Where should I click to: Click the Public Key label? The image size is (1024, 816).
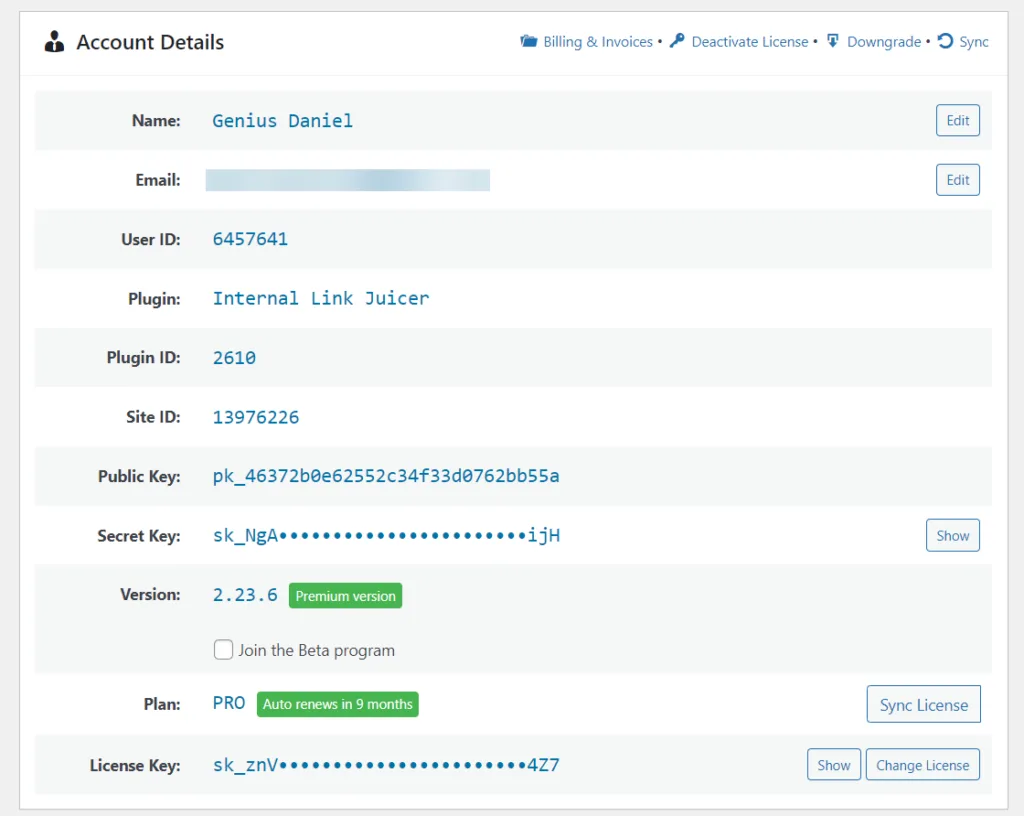[139, 477]
